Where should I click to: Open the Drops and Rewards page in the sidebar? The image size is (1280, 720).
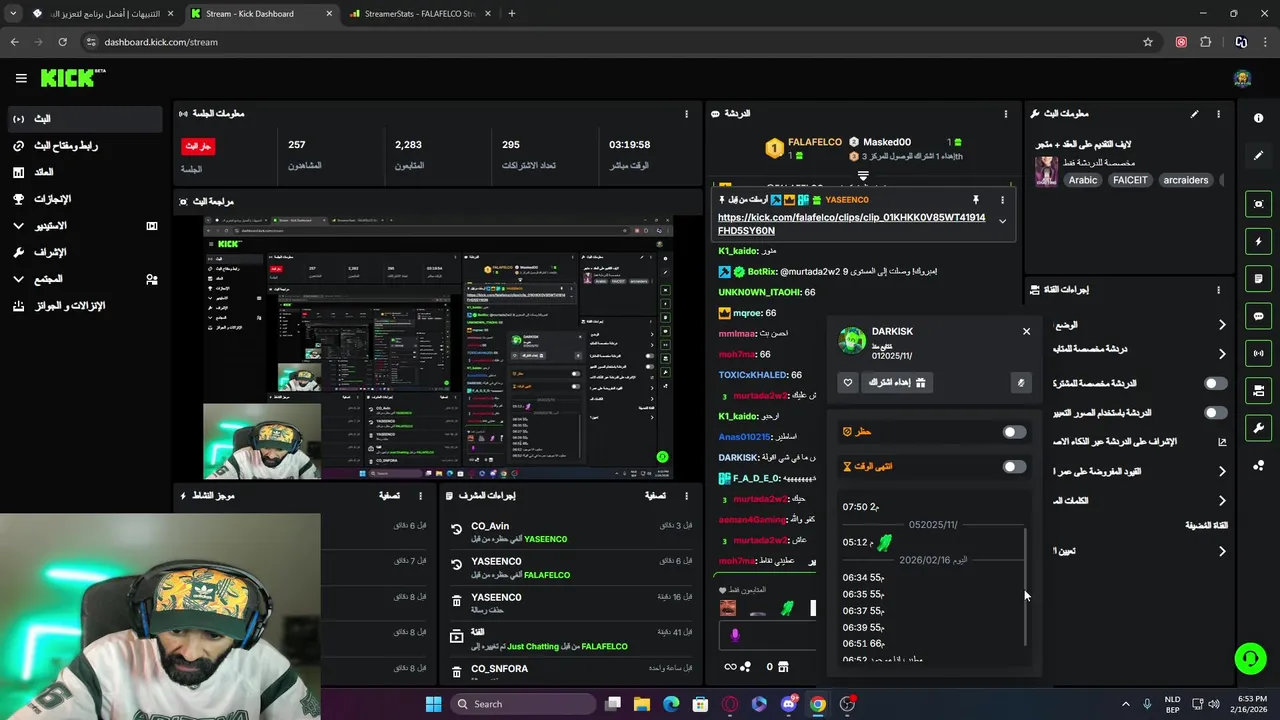pos(84,306)
